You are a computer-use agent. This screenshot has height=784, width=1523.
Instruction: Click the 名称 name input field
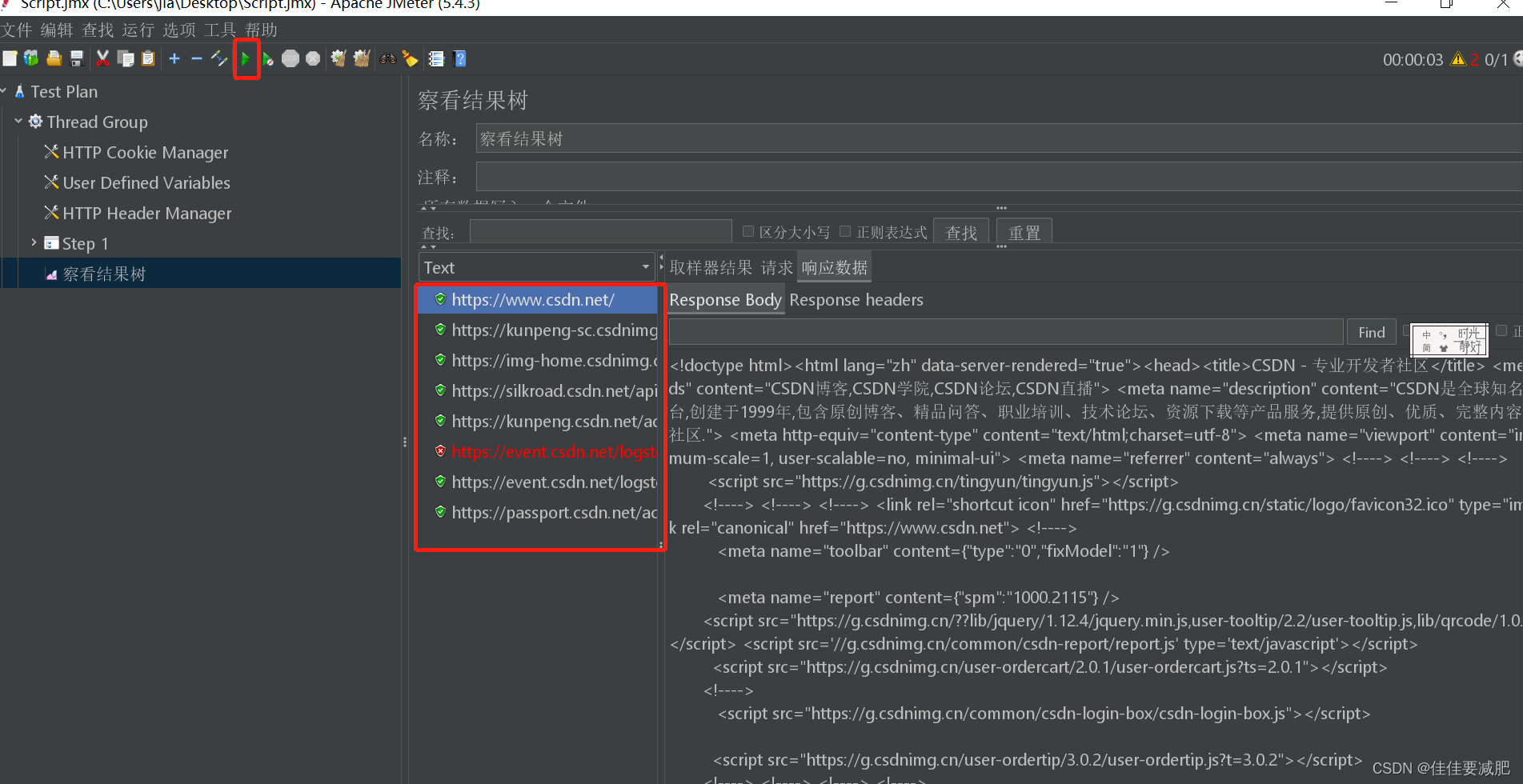pyautogui.click(x=1000, y=138)
